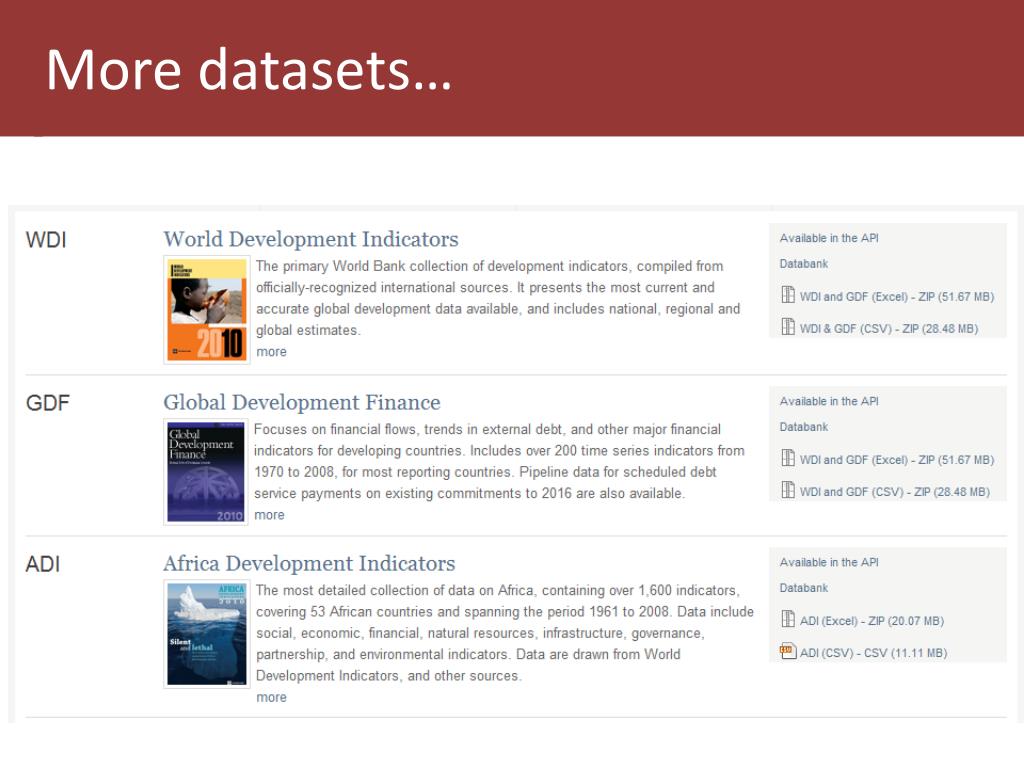Click the Global Development Finance 2010 cover thumbnail
Screen dimensions: 1024x768
point(206,472)
